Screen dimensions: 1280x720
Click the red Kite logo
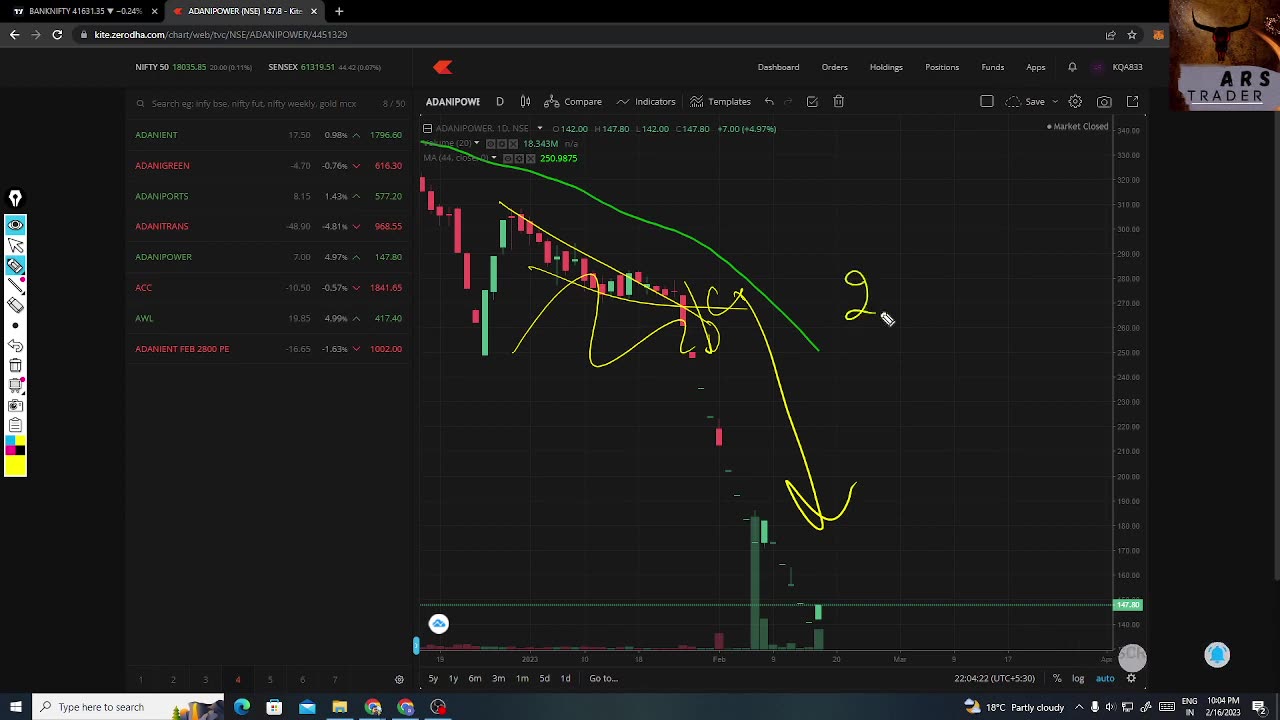(x=443, y=67)
